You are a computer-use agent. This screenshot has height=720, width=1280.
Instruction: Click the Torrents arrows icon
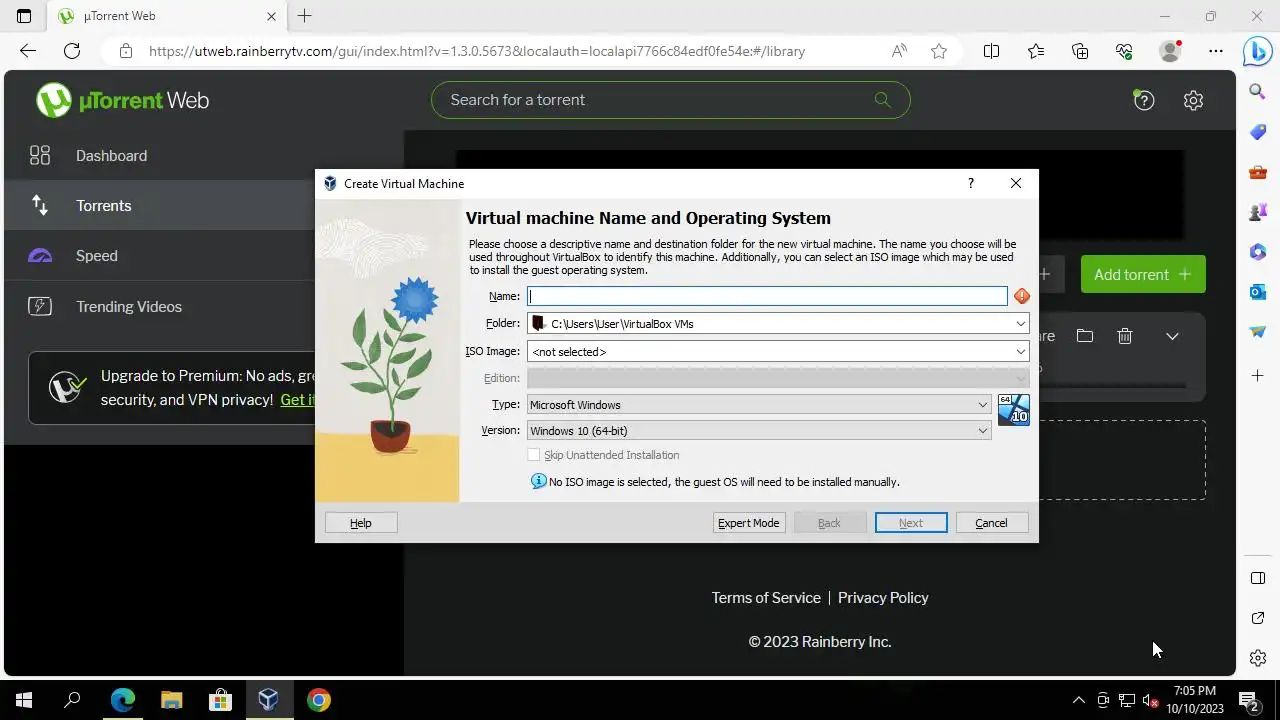click(40, 205)
